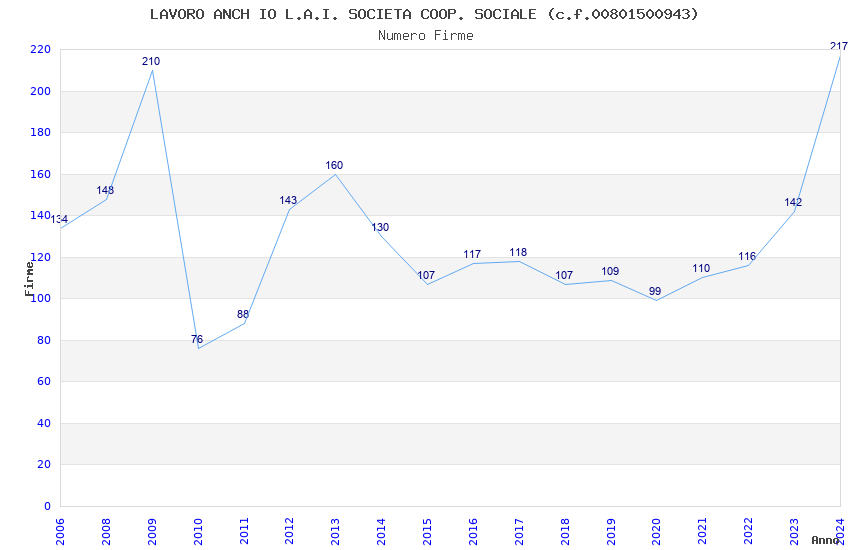The height and width of the screenshot is (550, 850).
Task: Select the y-axis value 60
Action: [x=43, y=381]
